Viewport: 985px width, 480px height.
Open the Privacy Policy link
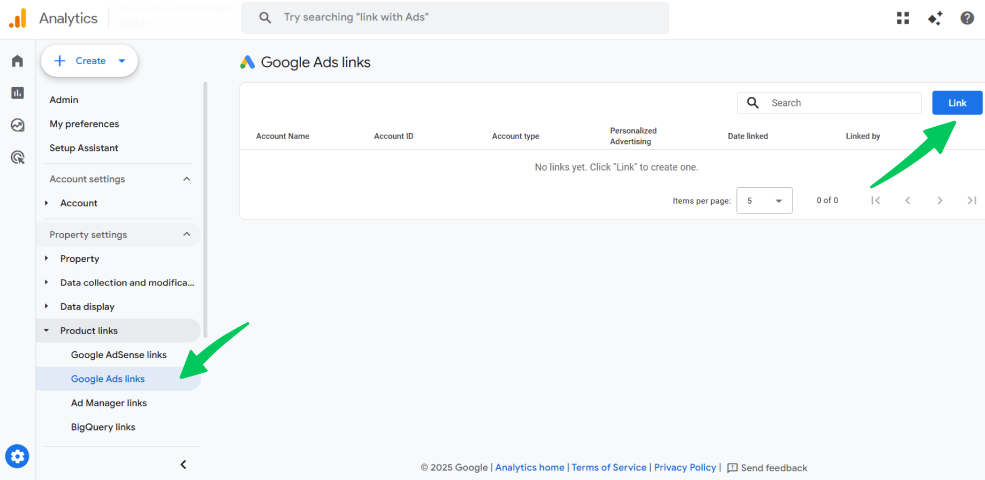point(685,467)
